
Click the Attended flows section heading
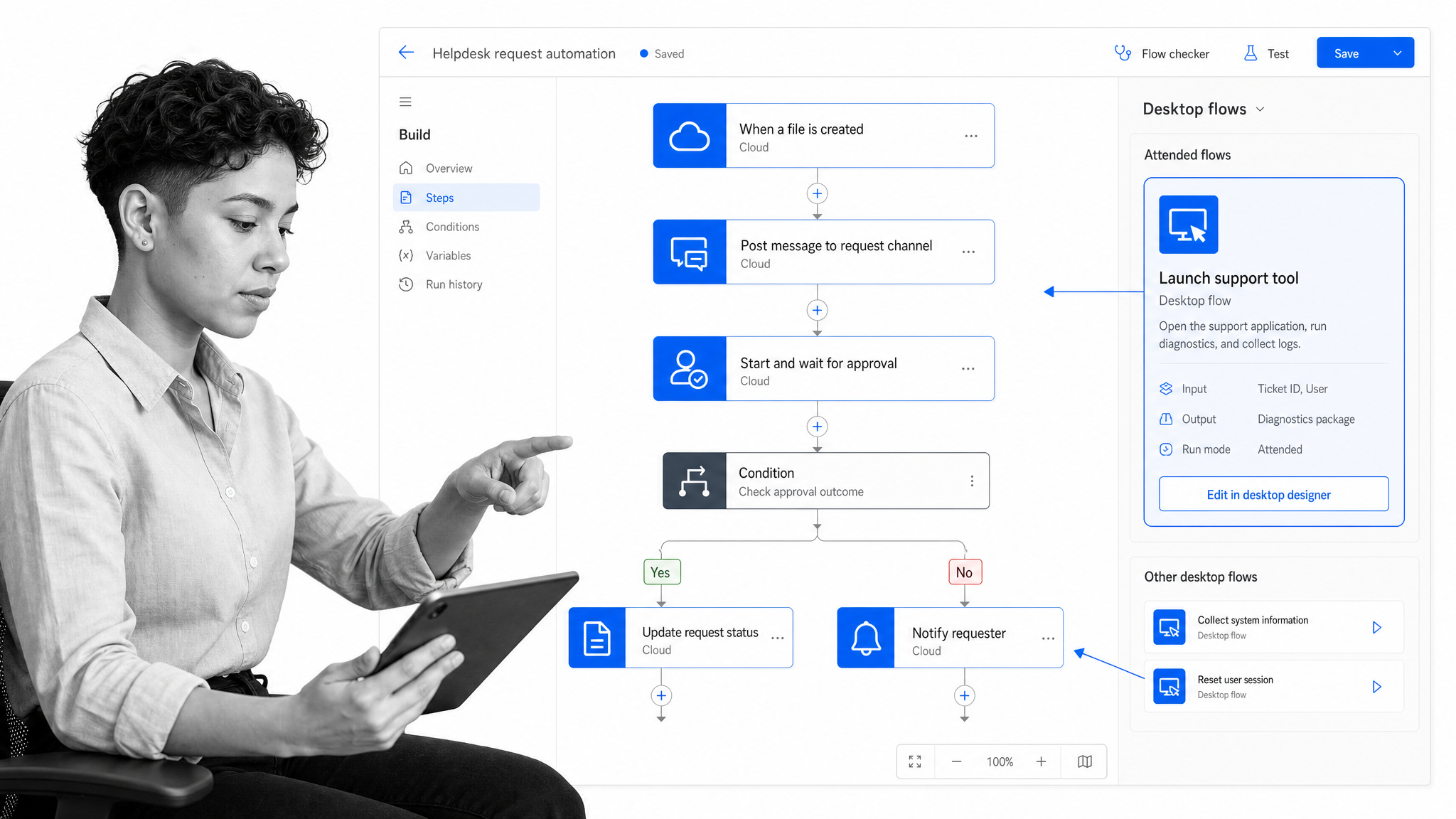pos(1187,155)
